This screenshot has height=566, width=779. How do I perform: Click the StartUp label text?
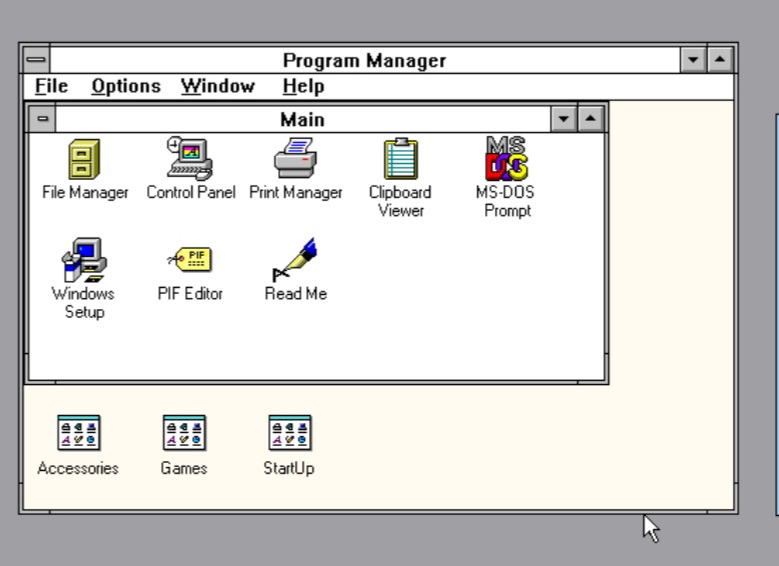(x=289, y=468)
